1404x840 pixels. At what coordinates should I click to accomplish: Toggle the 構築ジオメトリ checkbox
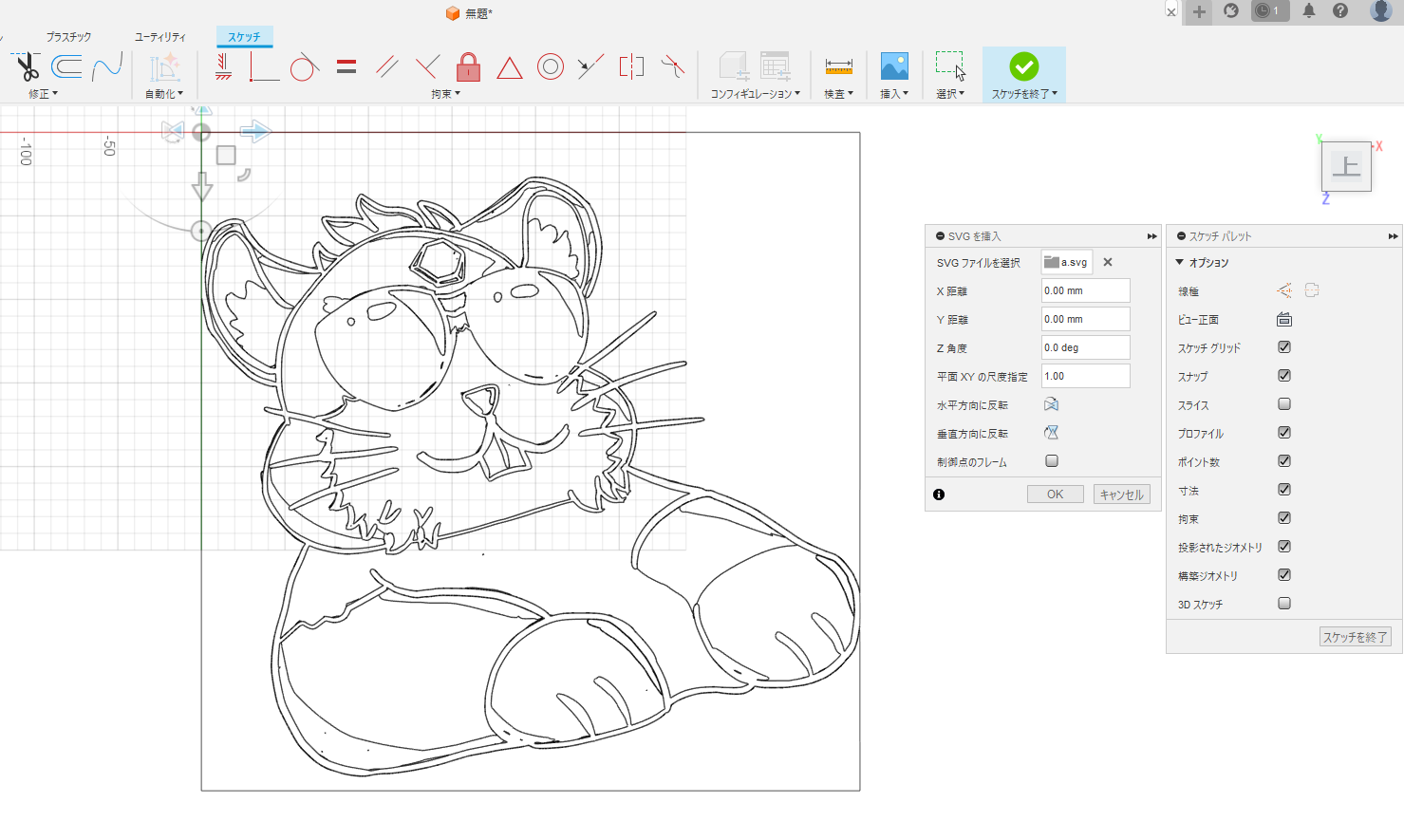(x=1284, y=575)
